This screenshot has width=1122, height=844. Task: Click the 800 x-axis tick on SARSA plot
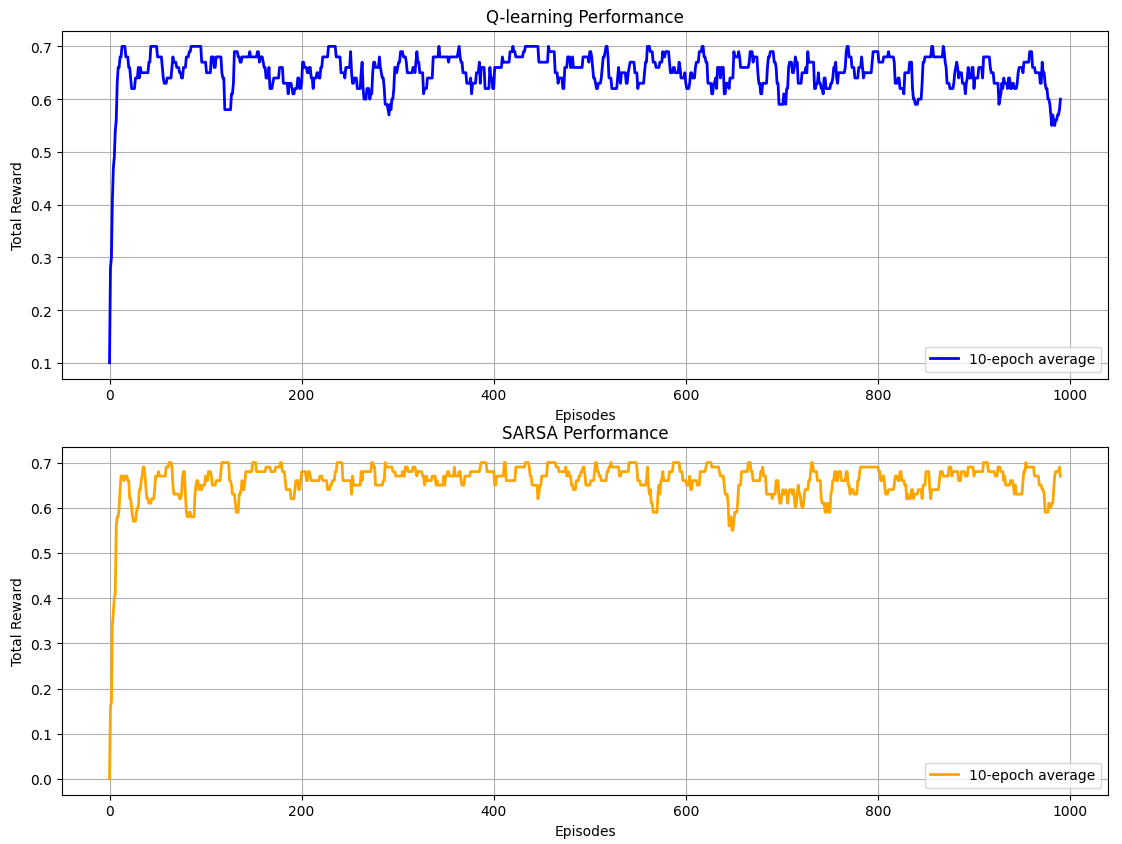coord(878,812)
